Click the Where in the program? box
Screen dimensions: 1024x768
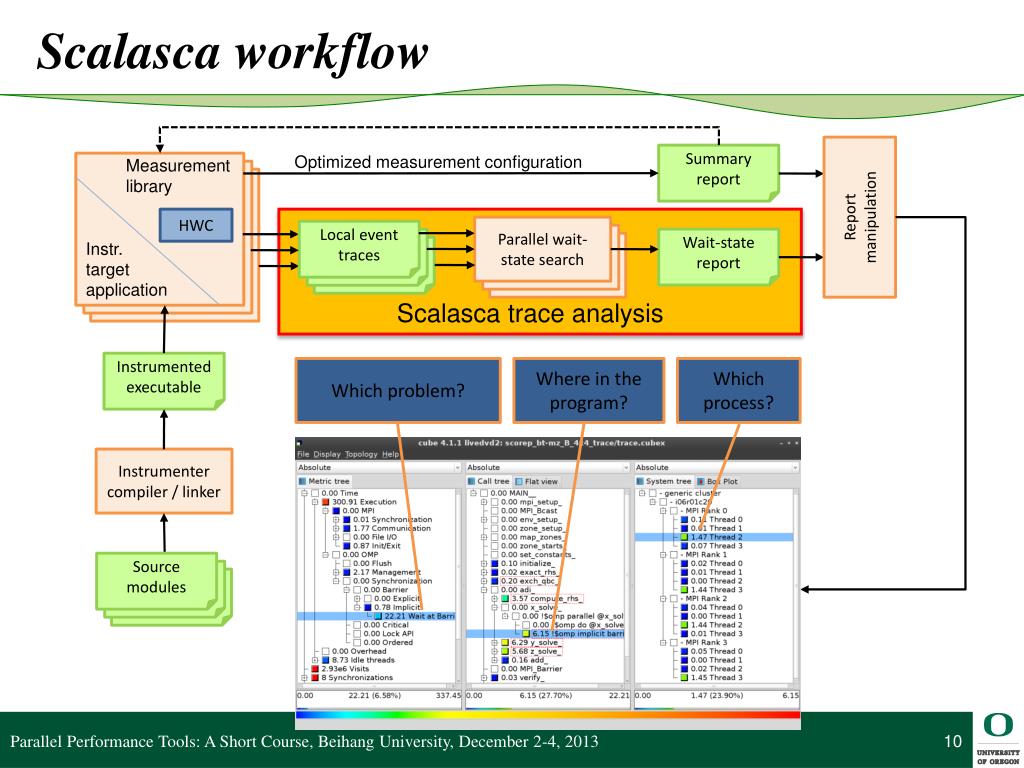(588, 391)
